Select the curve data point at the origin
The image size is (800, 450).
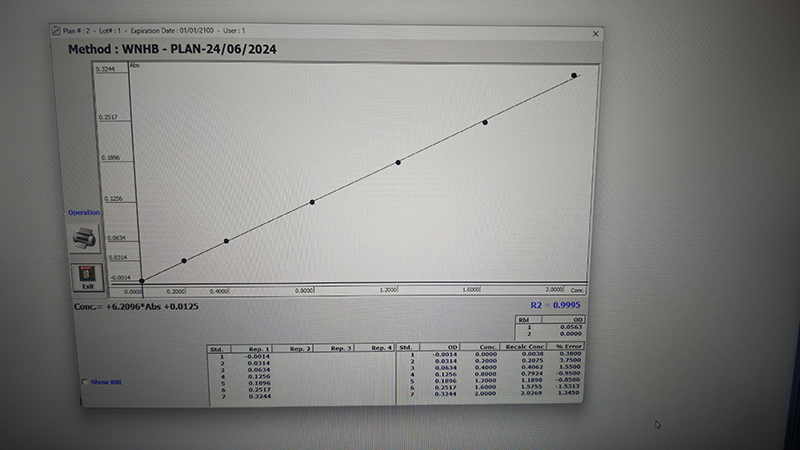[142, 281]
